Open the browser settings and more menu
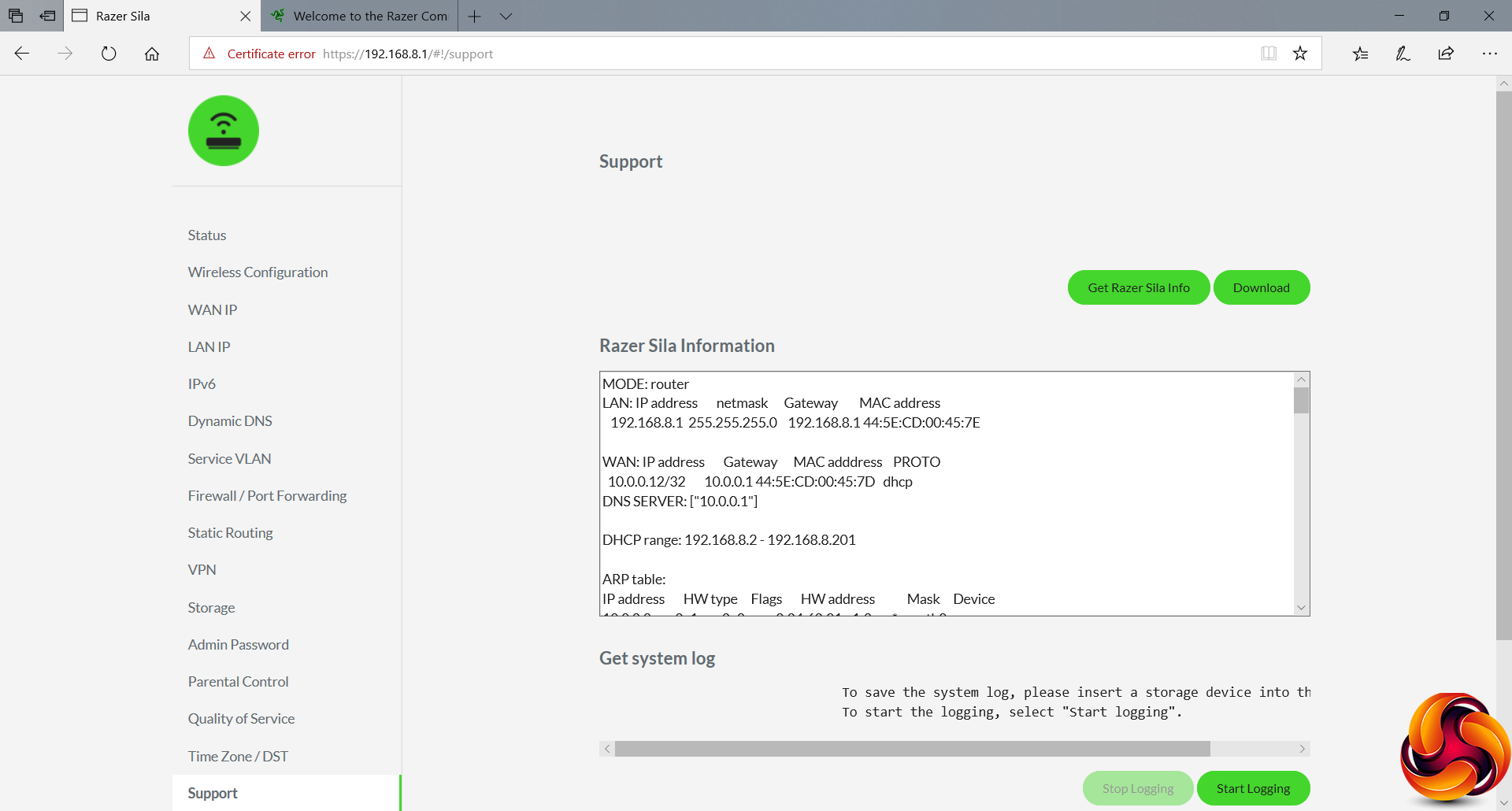Viewport: 1512px width, 811px height. (x=1489, y=54)
